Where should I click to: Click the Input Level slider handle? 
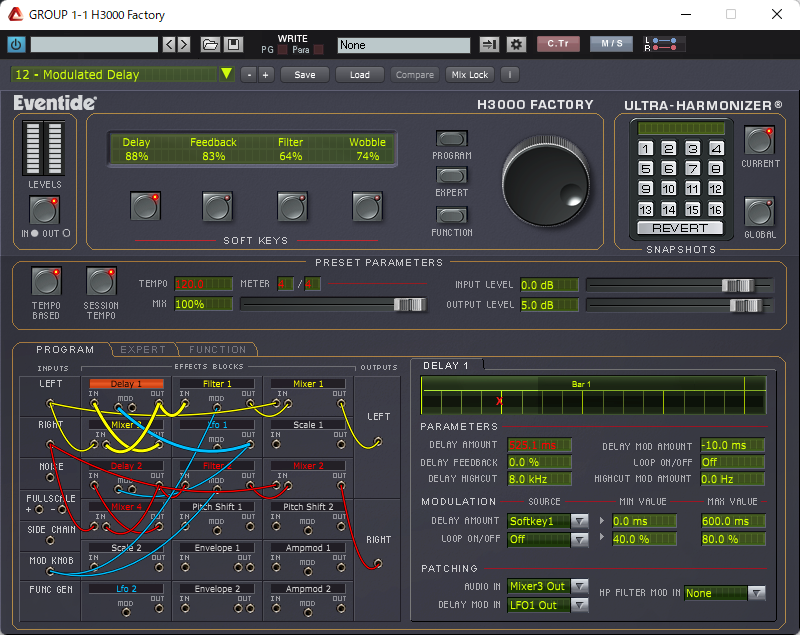(738, 285)
